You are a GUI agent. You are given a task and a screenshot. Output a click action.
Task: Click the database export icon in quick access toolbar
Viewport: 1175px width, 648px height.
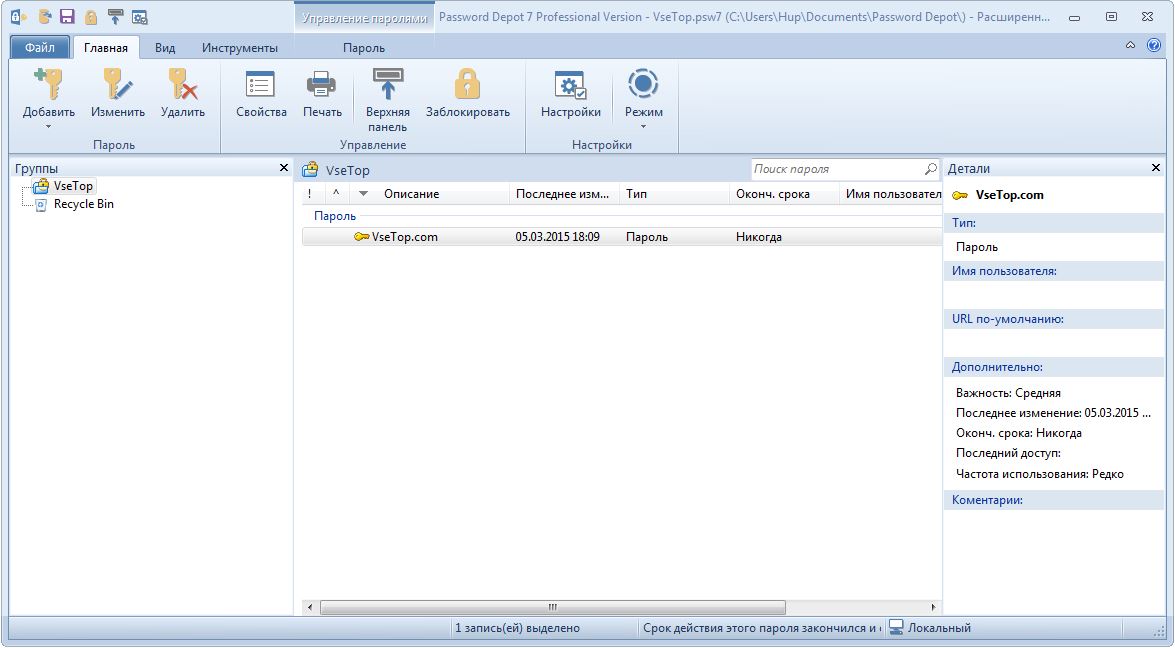[45, 16]
